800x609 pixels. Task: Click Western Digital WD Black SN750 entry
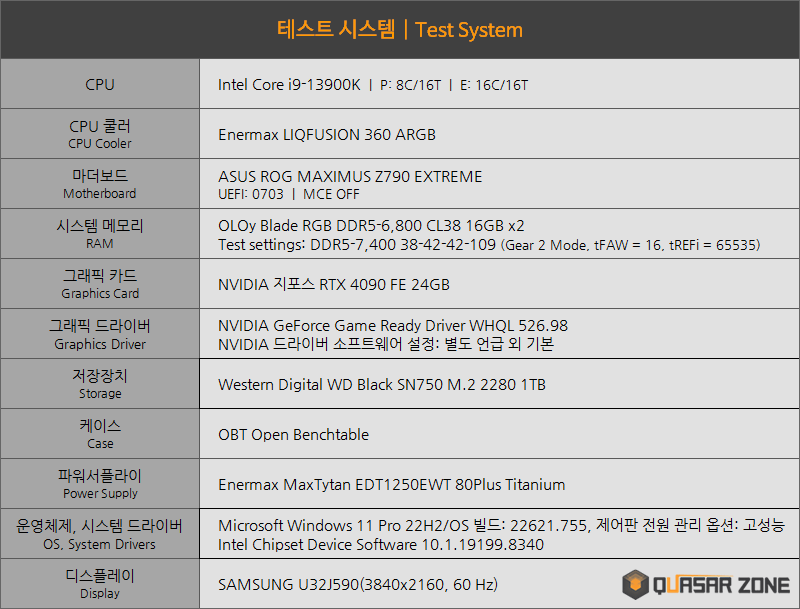pos(382,385)
